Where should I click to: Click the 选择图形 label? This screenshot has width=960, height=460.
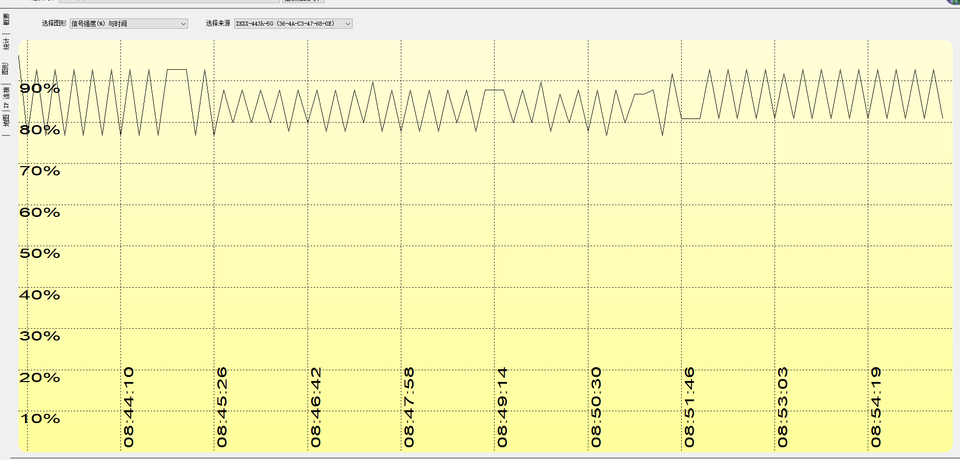pos(54,23)
